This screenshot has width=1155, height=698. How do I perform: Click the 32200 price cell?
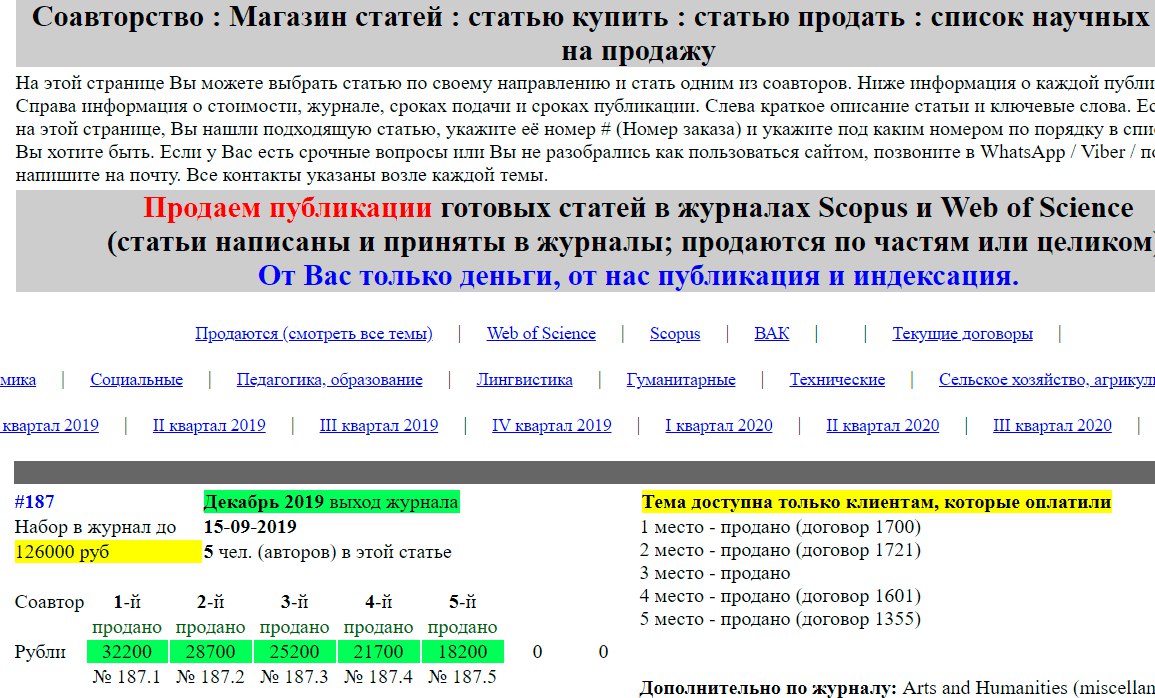[127, 652]
